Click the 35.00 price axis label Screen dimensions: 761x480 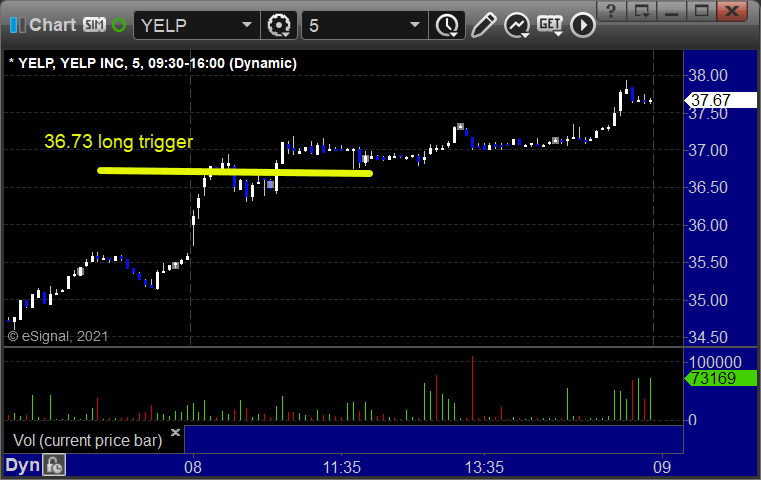click(708, 300)
